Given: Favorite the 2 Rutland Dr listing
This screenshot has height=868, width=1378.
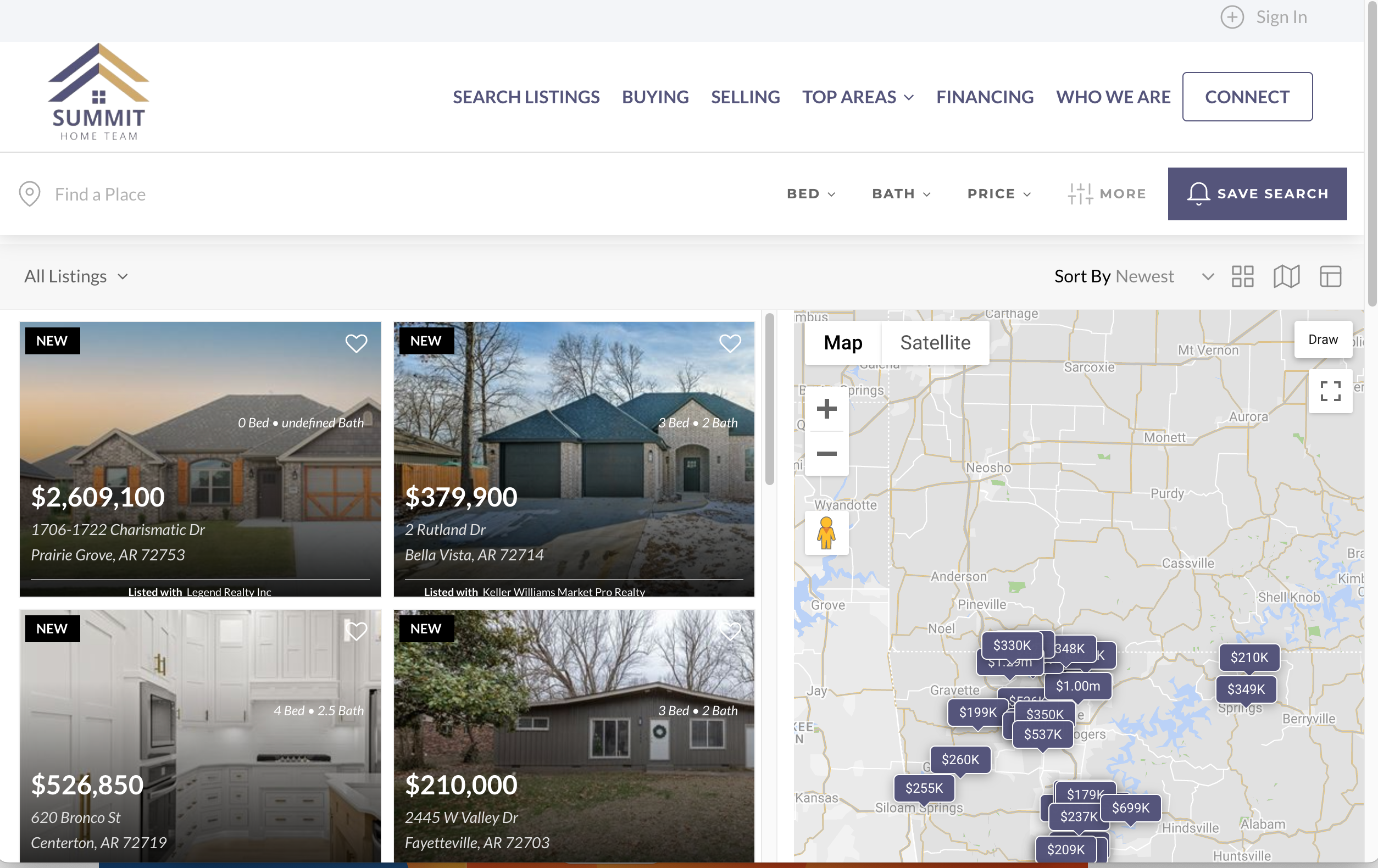Looking at the screenshot, I should coord(730,343).
